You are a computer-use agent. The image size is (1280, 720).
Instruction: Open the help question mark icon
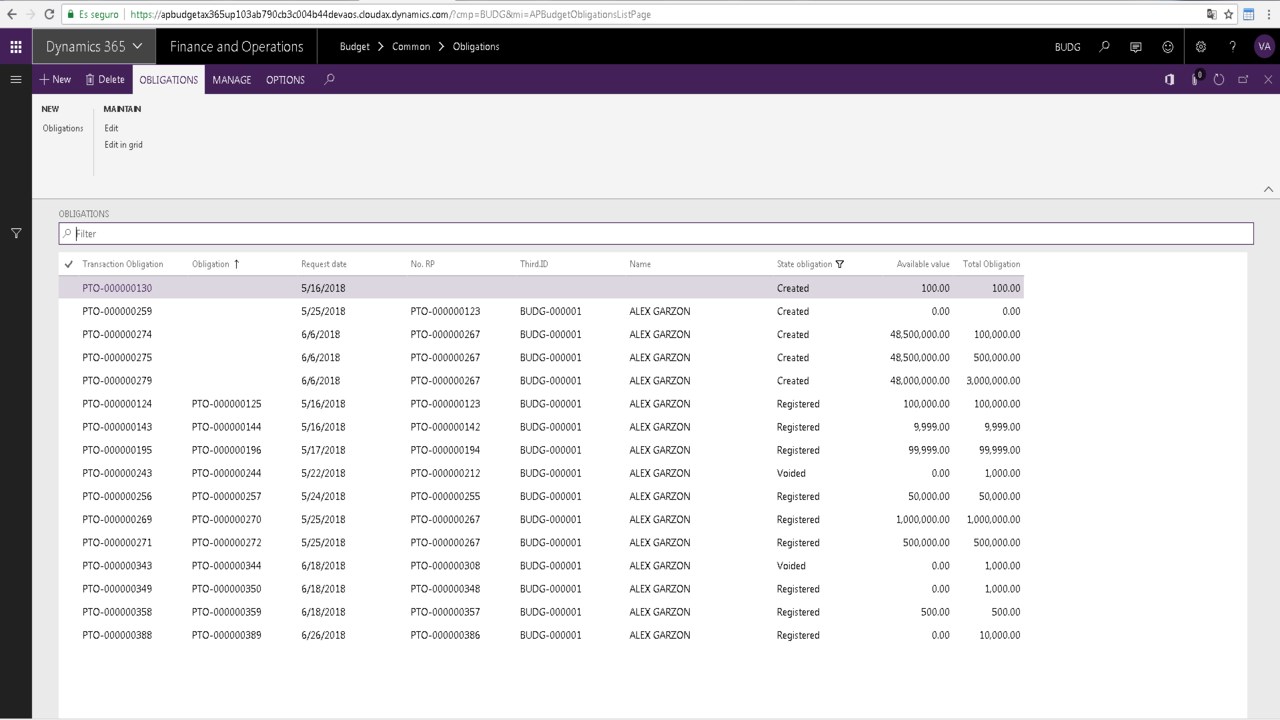point(1232,47)
